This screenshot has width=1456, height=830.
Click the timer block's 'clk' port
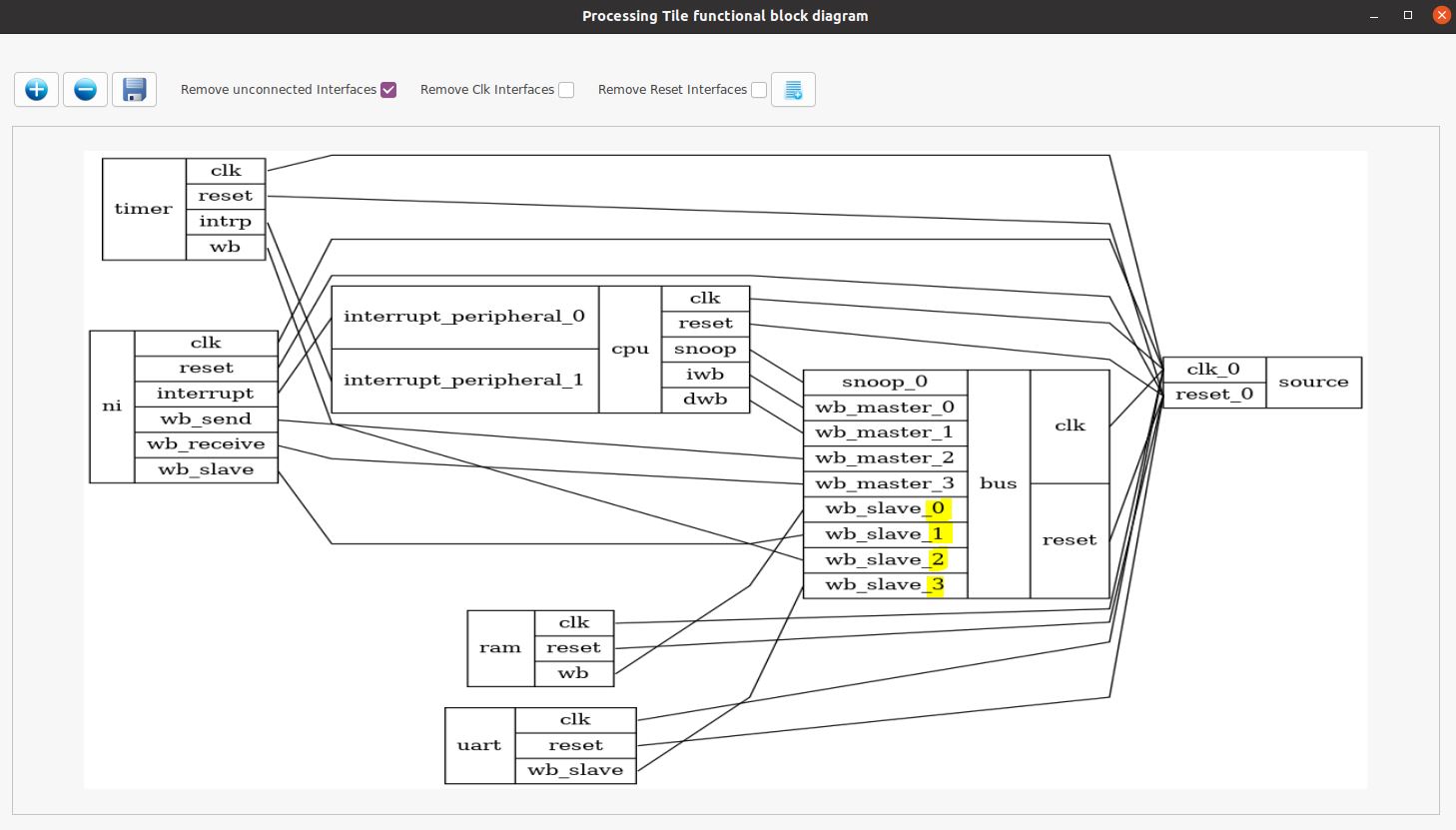click(x=226, y=171)
